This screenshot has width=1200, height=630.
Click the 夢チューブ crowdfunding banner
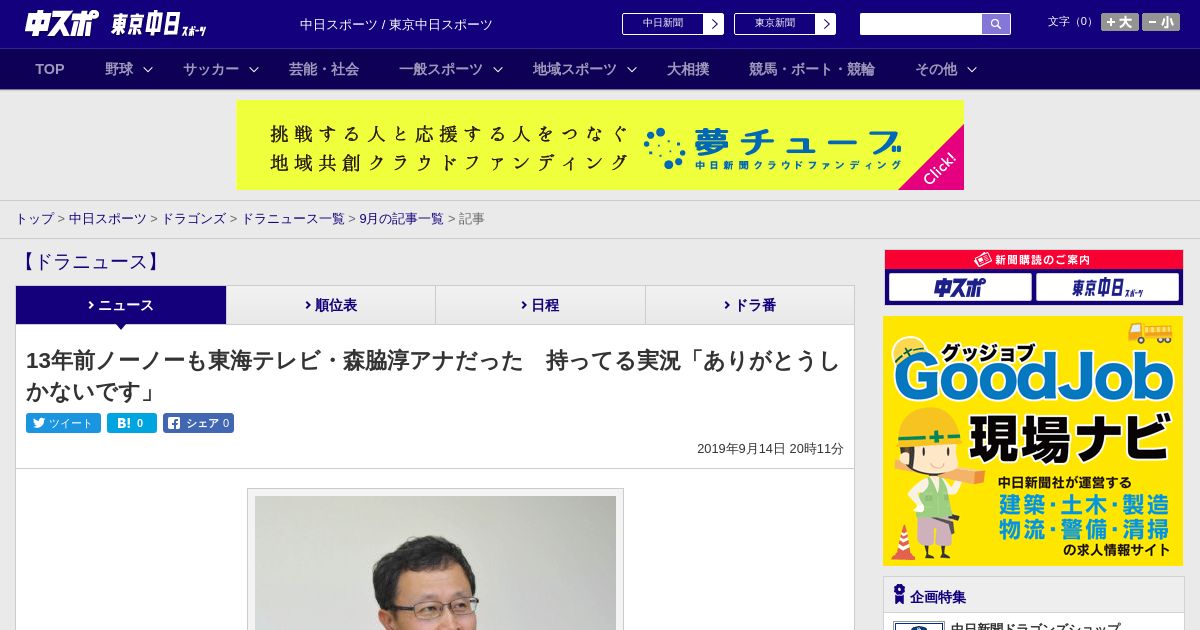600,145
